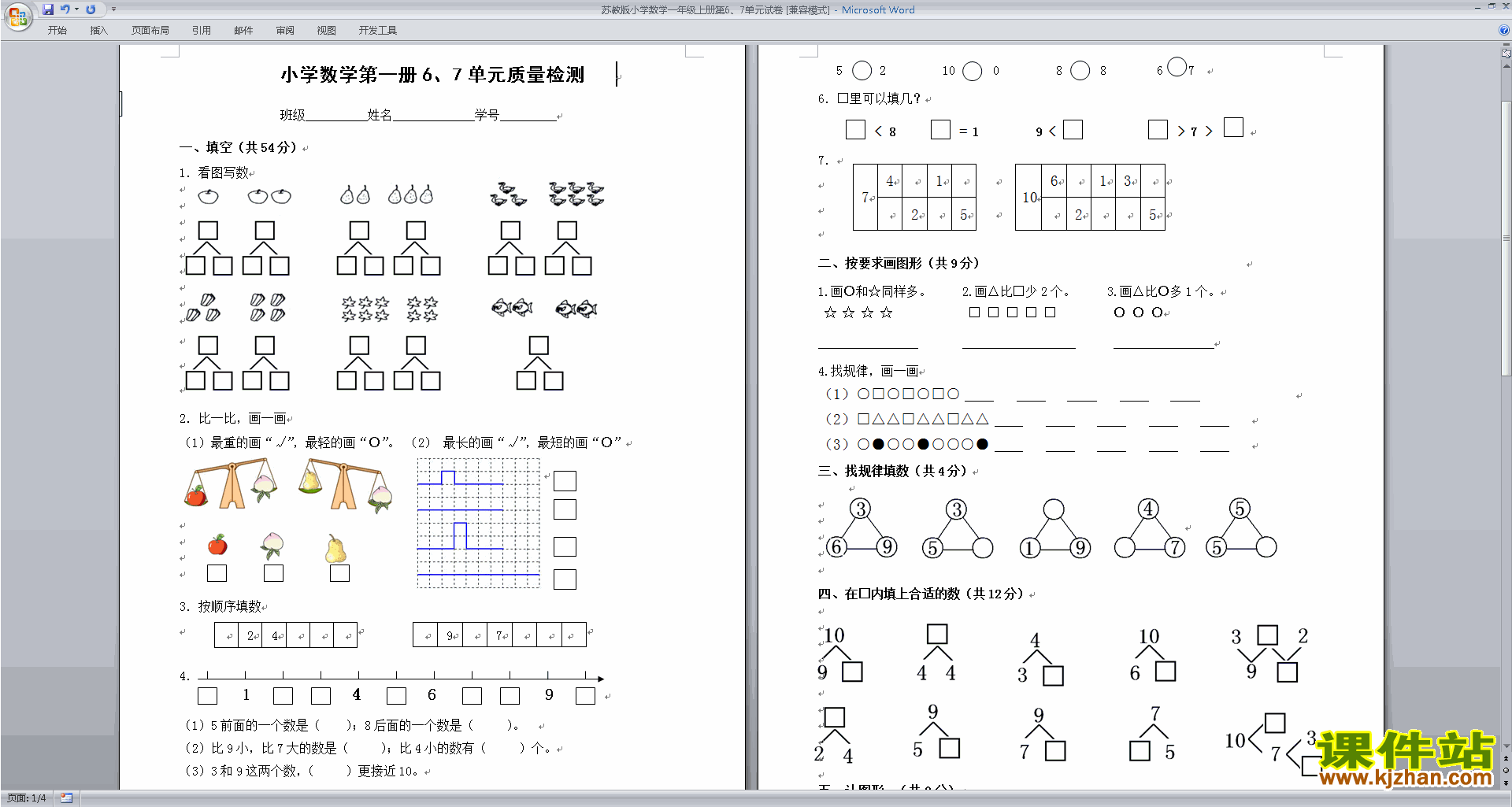Image resolution: width=1512 pixels, height=807 pixels.
Task: Click the number 7 in first table
Action: pyautogui.click(x=865, y=197)
